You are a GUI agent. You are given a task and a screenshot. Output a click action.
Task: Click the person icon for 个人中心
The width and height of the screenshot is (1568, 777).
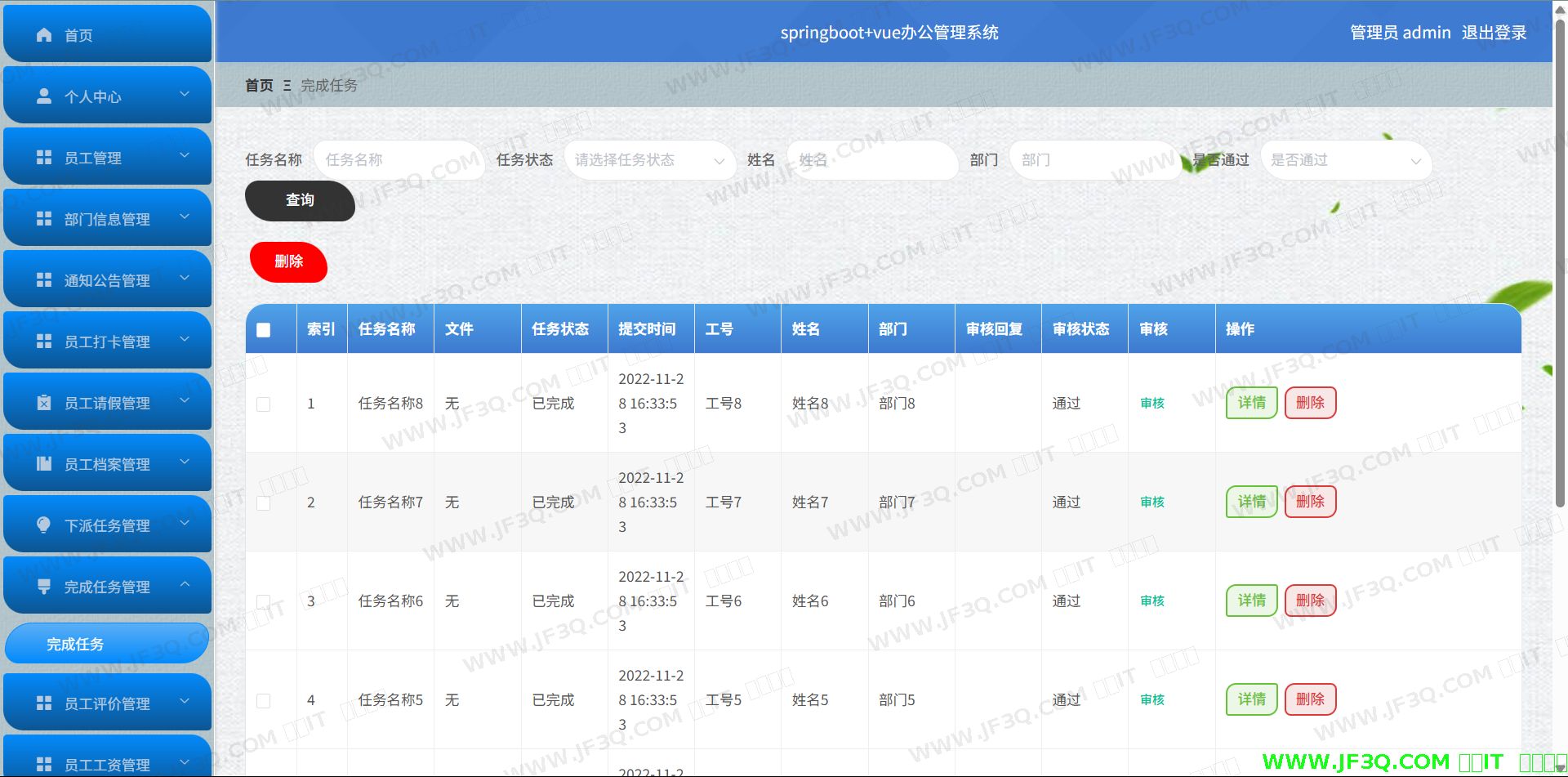click(x=44, y=96)
